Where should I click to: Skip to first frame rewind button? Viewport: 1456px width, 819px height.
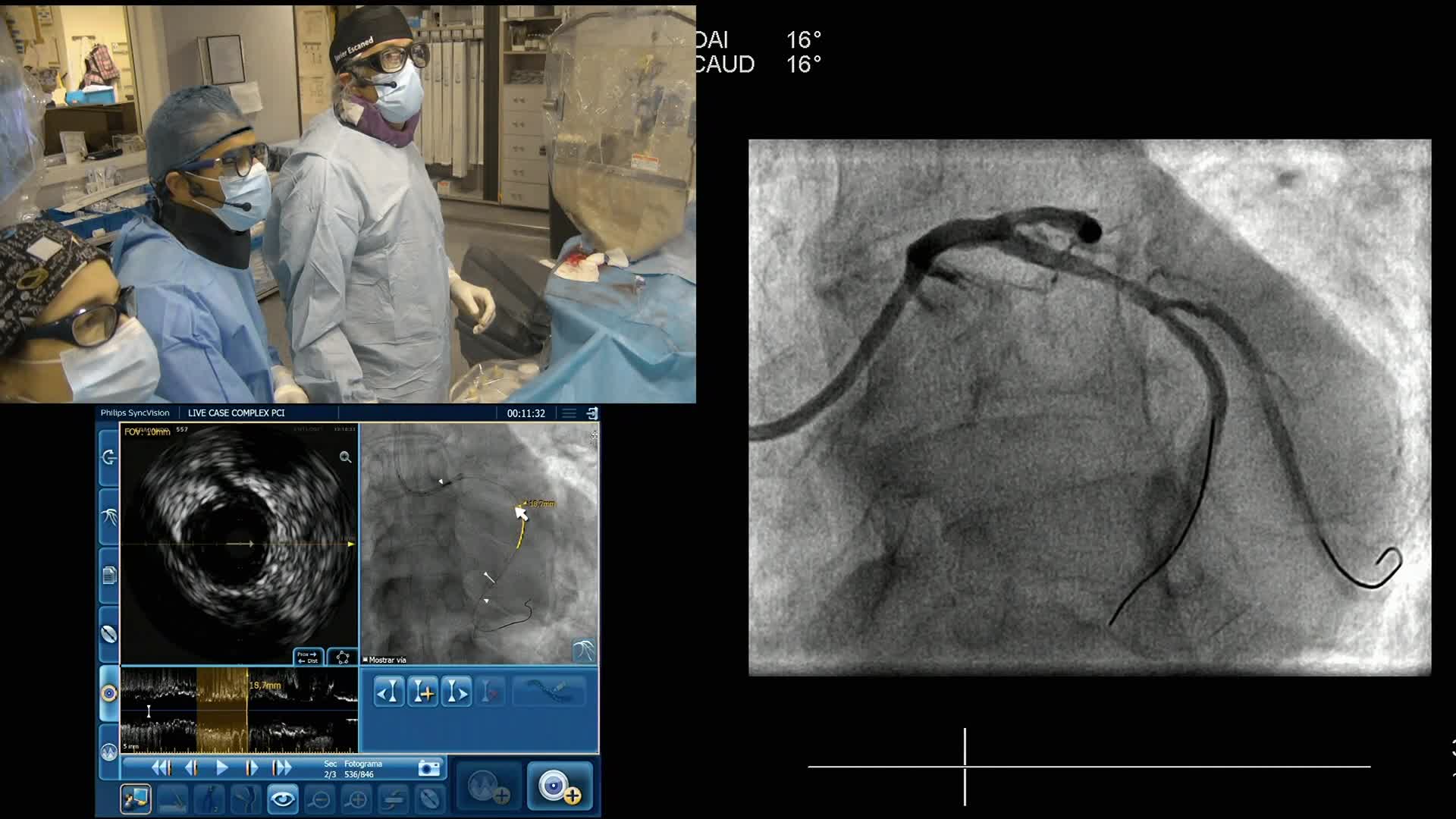coord(161,768)
